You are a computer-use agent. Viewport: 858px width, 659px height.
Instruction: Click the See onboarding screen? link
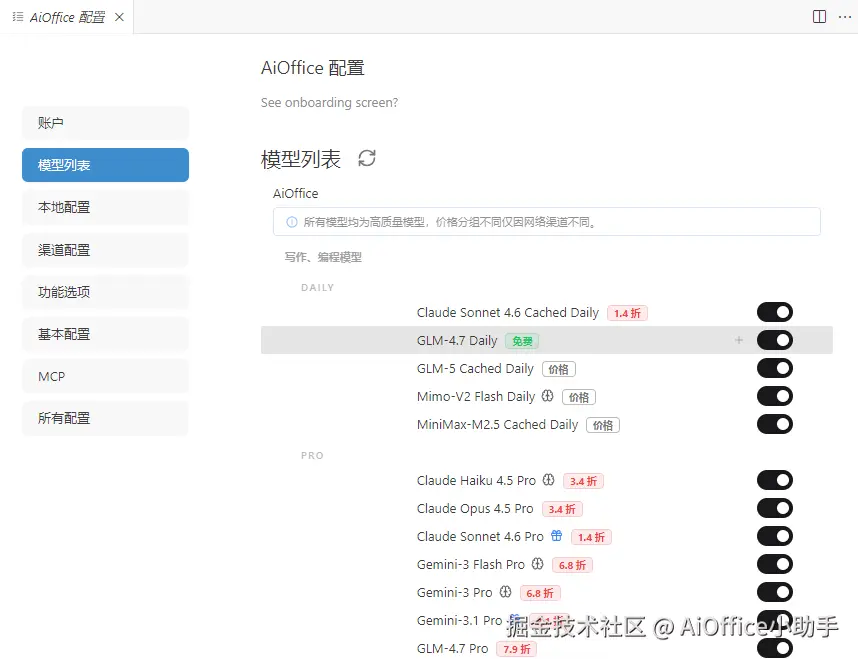329,102
